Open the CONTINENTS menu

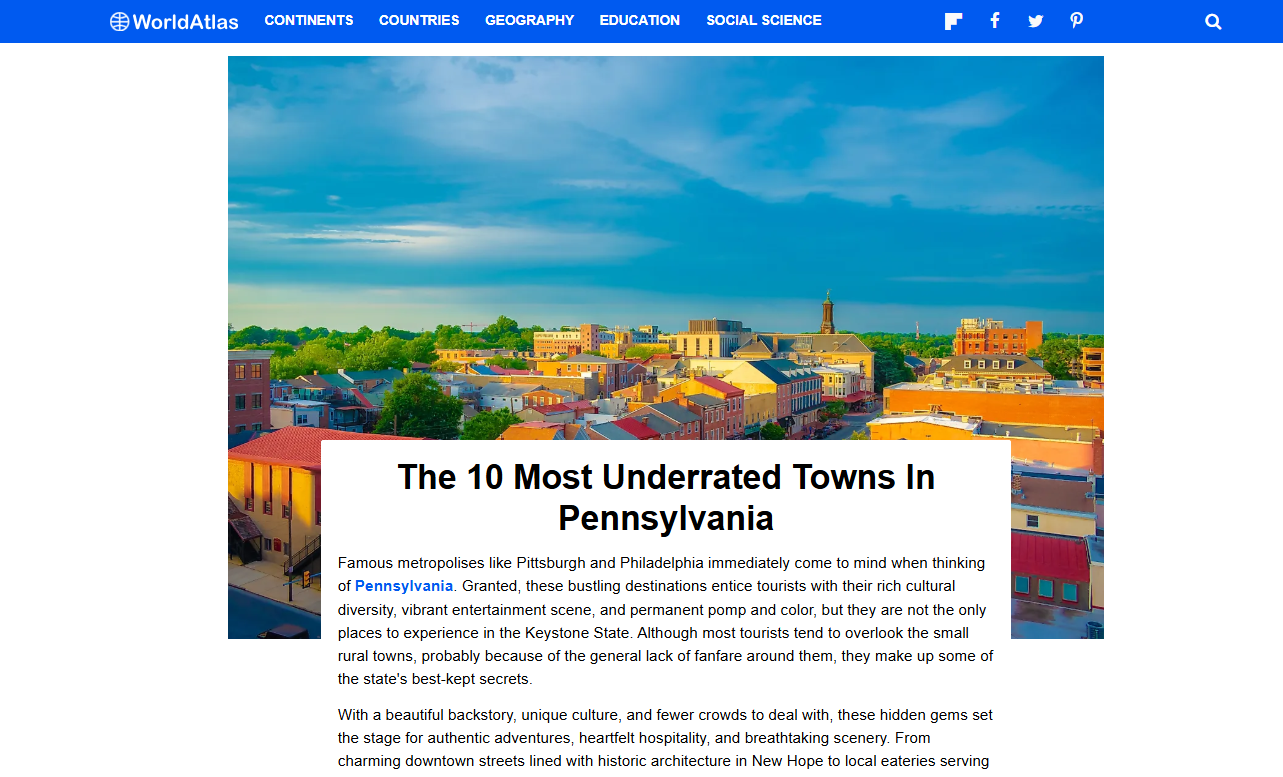308,20
